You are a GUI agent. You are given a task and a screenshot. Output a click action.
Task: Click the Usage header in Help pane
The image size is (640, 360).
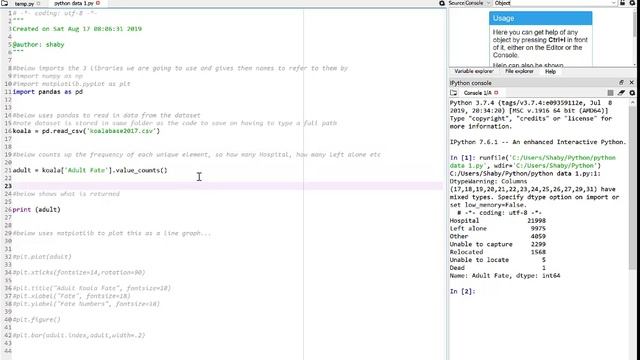[540, 18]
